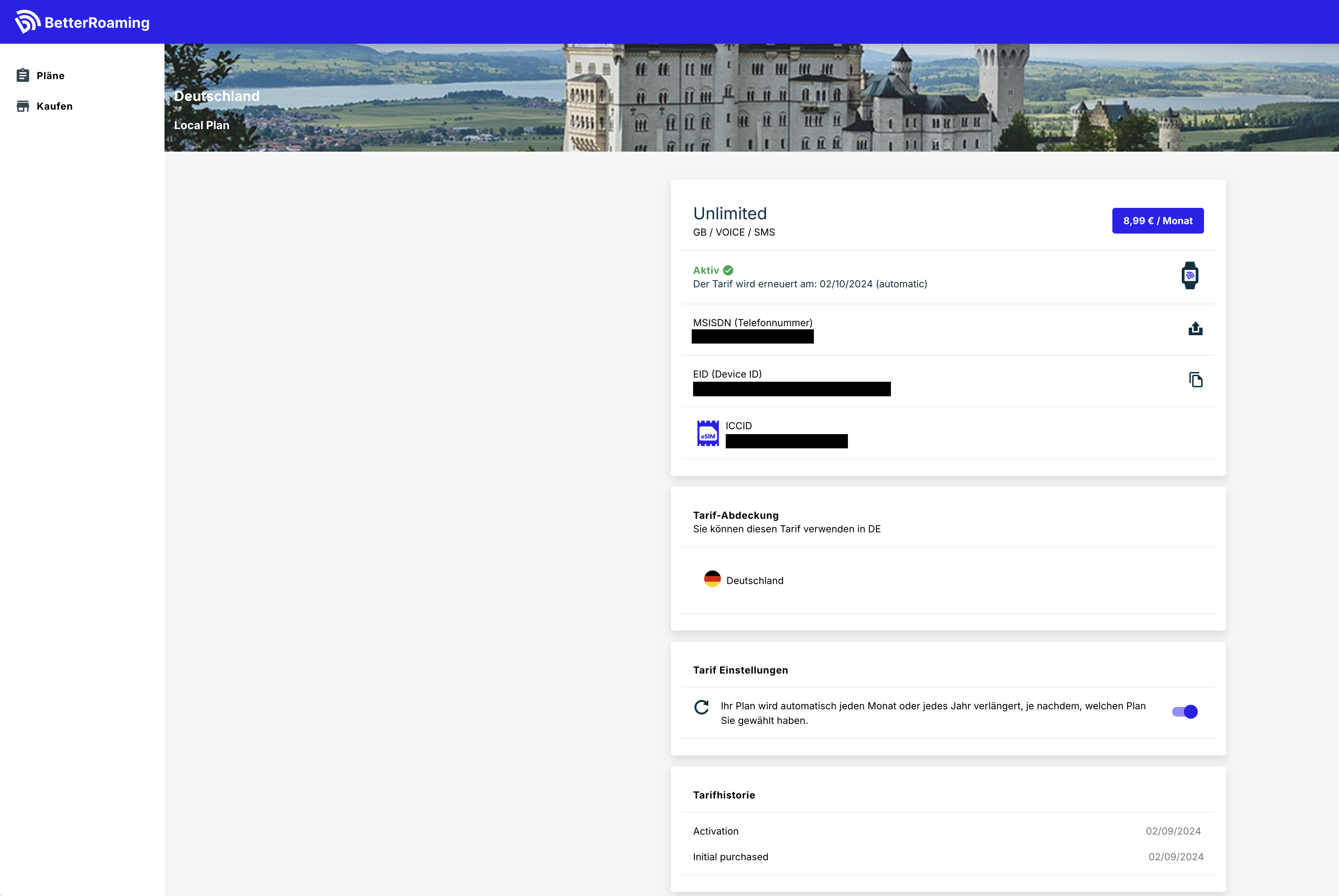Click the BetterRoaming logo icon

(x=27, y=22)
